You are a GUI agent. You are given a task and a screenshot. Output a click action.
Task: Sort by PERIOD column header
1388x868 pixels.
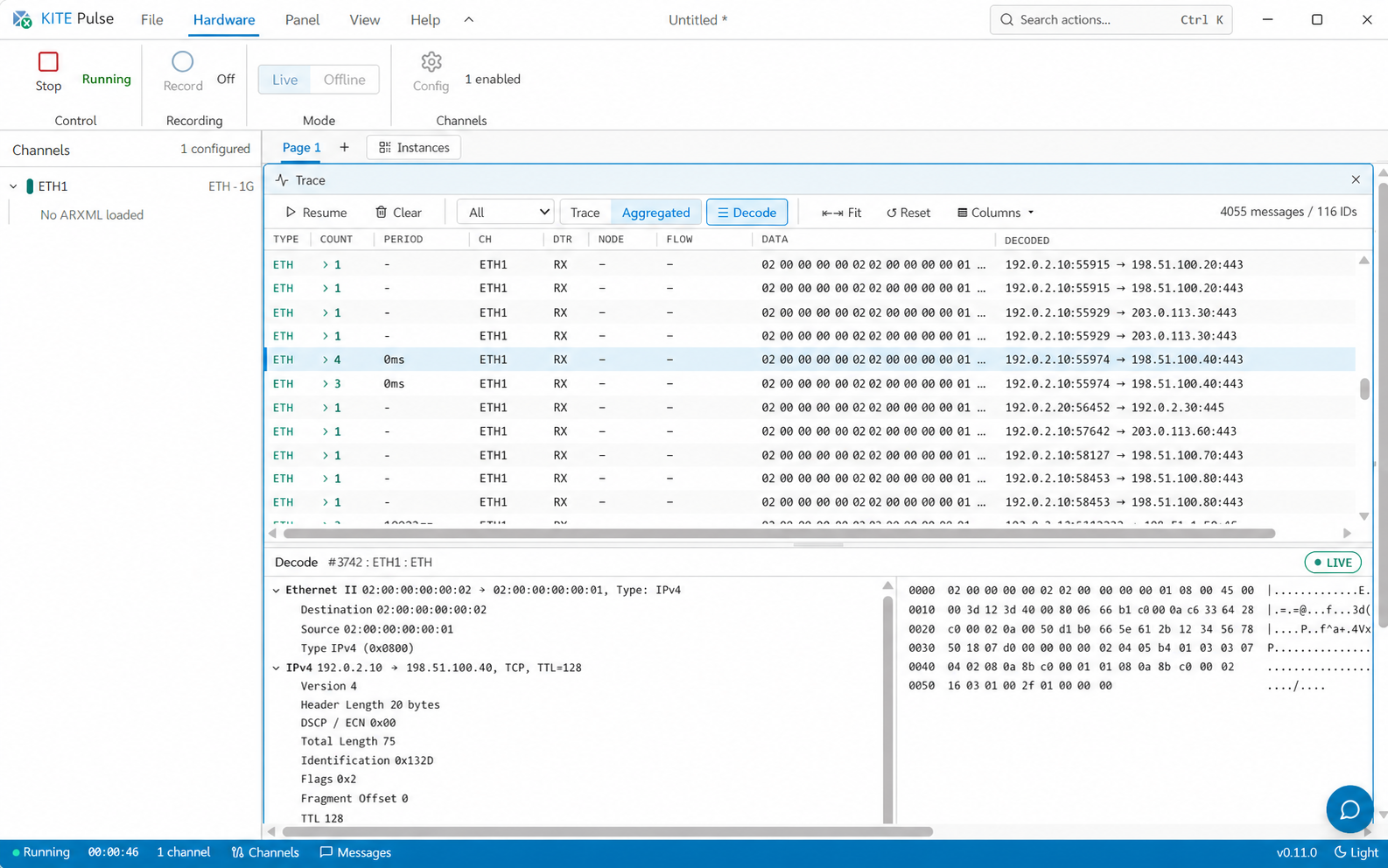click(x=403, y=239)
